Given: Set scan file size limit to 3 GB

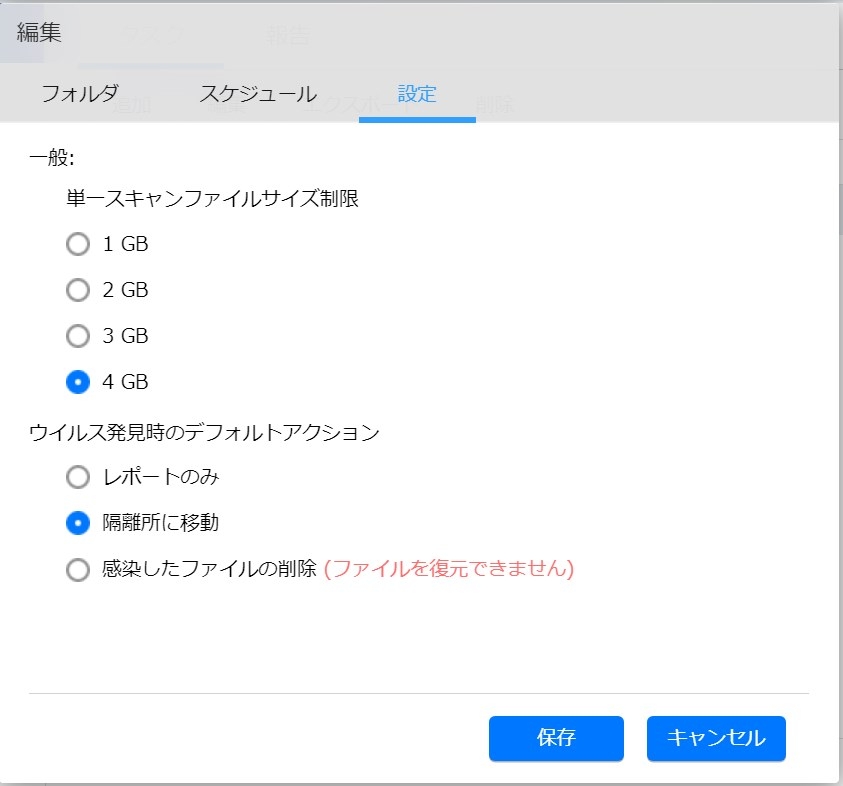Looking at the screenshot, I should pos(78,336).
